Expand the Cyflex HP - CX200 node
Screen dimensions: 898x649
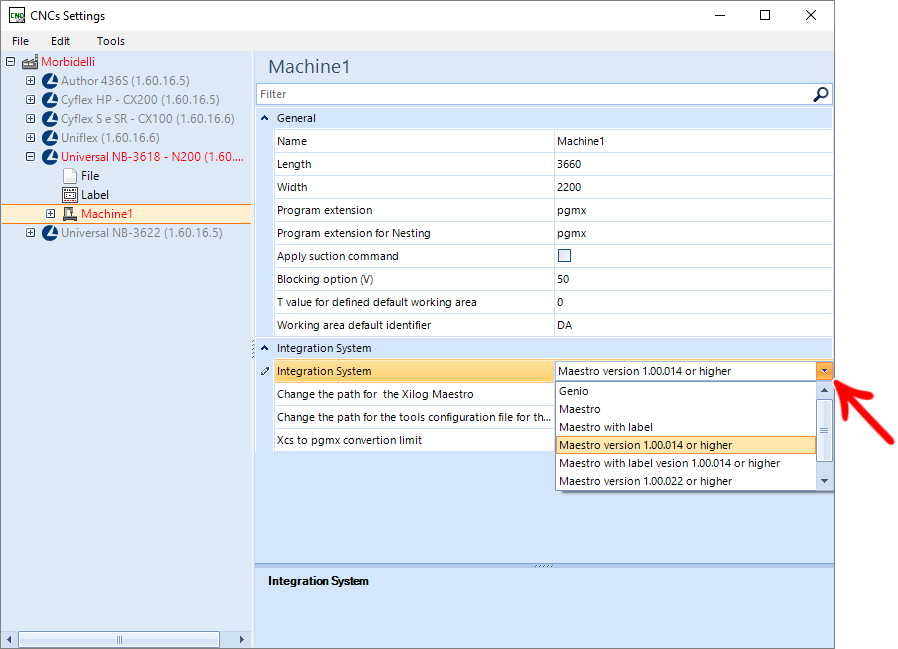pos(30,100)
